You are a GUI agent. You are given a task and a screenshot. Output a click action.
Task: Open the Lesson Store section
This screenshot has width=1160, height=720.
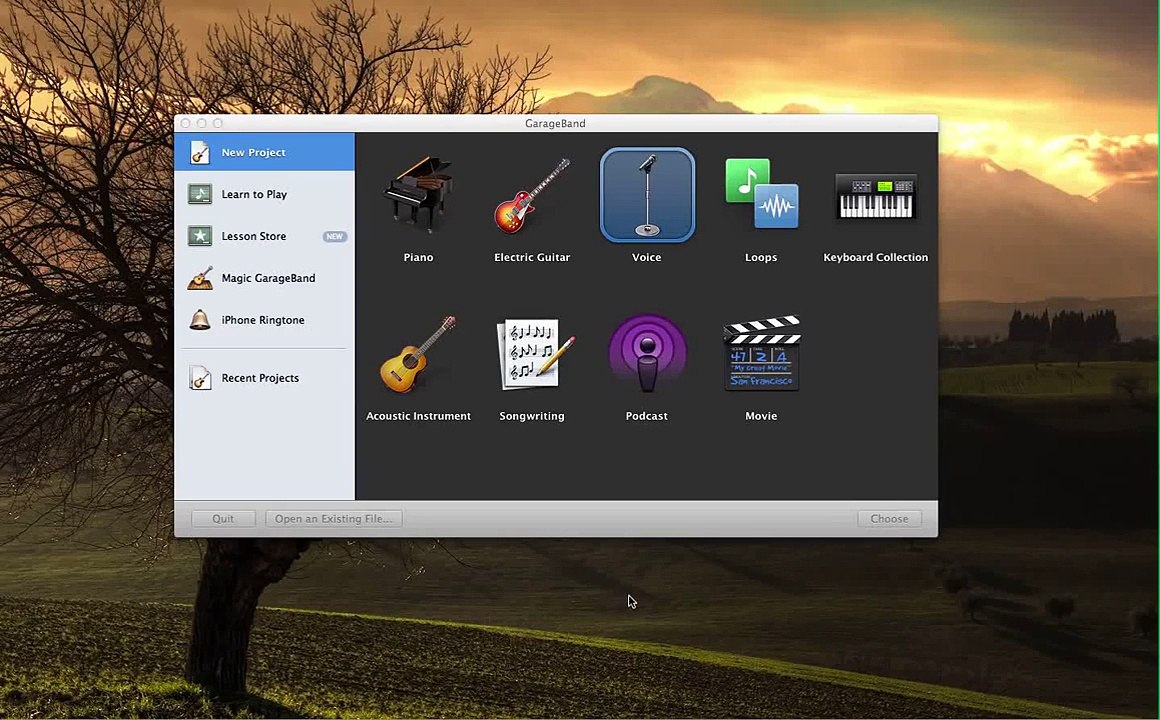click(265, 236)
